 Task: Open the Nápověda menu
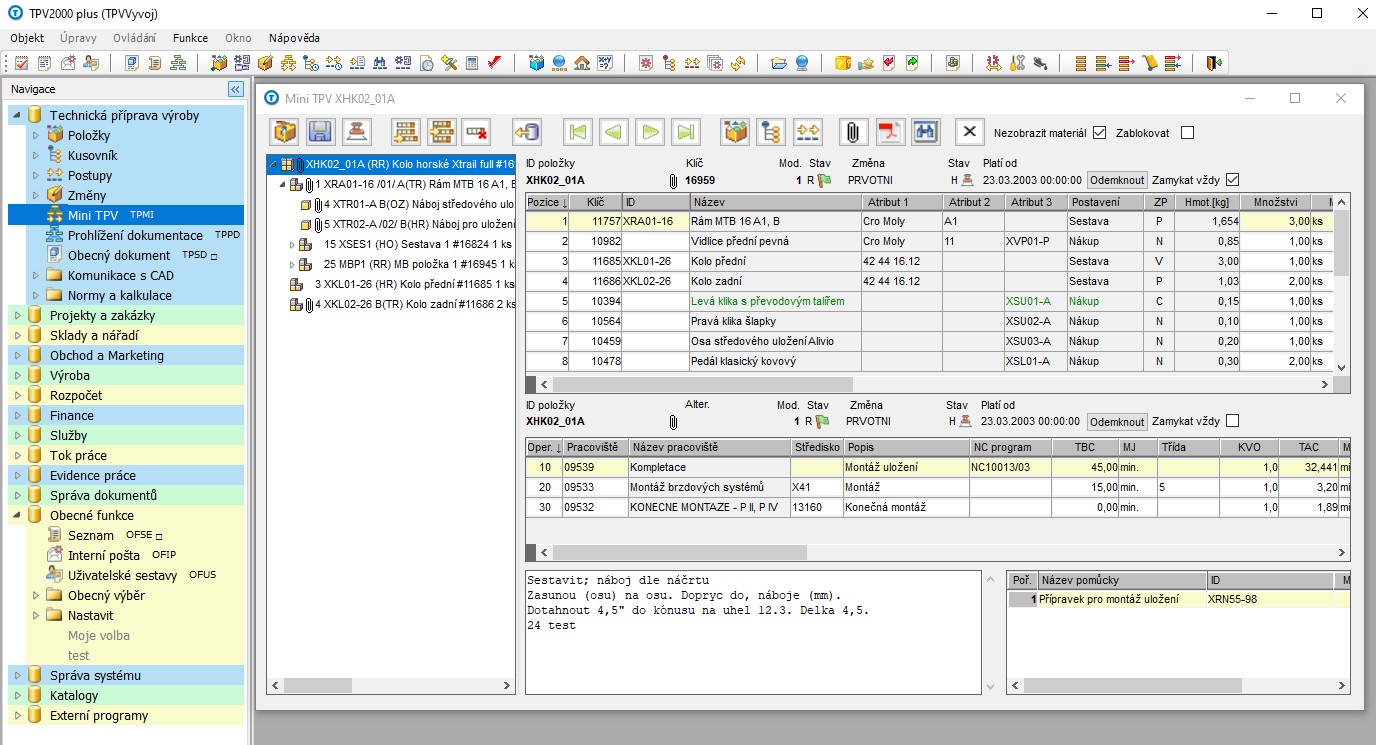(294, 38)
